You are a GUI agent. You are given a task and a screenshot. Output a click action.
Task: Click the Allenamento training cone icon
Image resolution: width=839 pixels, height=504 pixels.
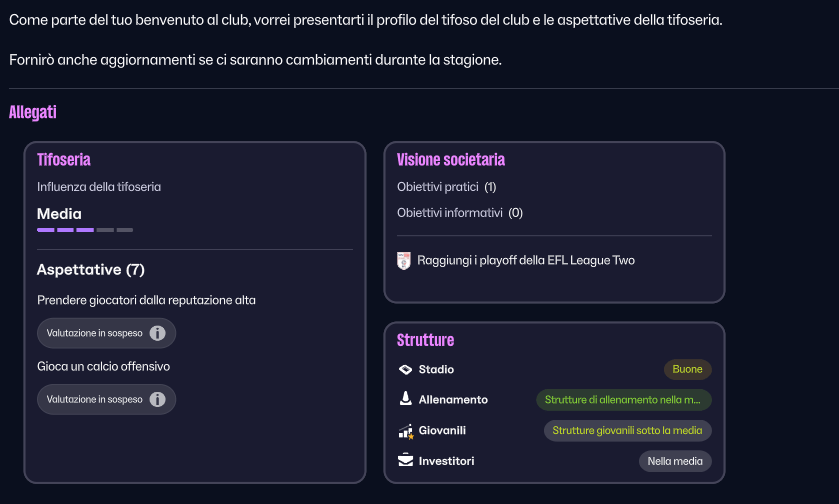click(405, 400)
